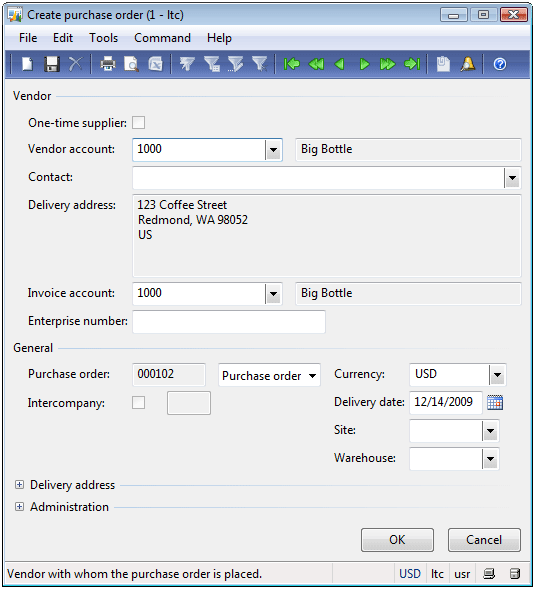535x589 pixels.
Task: Open the Contact dropdown arrow
Action: [x=512, y=178]
